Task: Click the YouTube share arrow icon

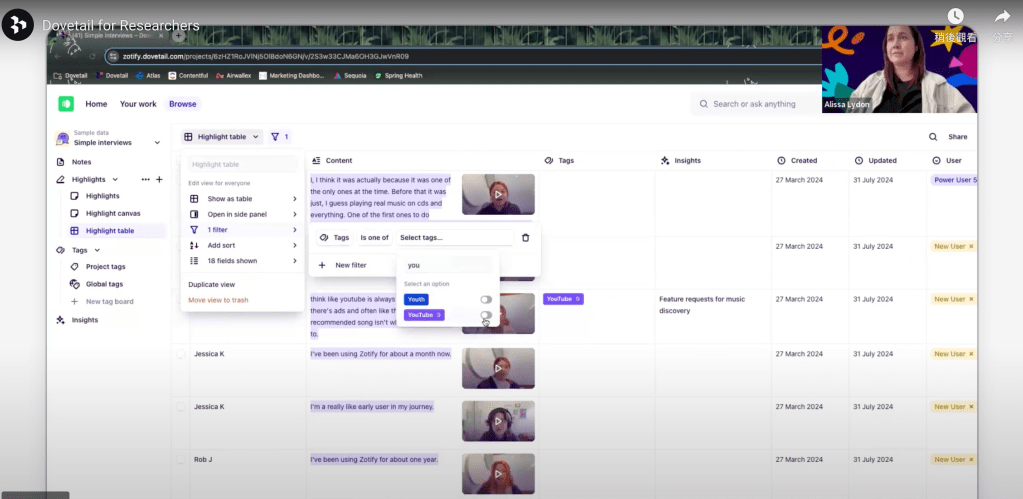Action: [x=1002, y=16]
